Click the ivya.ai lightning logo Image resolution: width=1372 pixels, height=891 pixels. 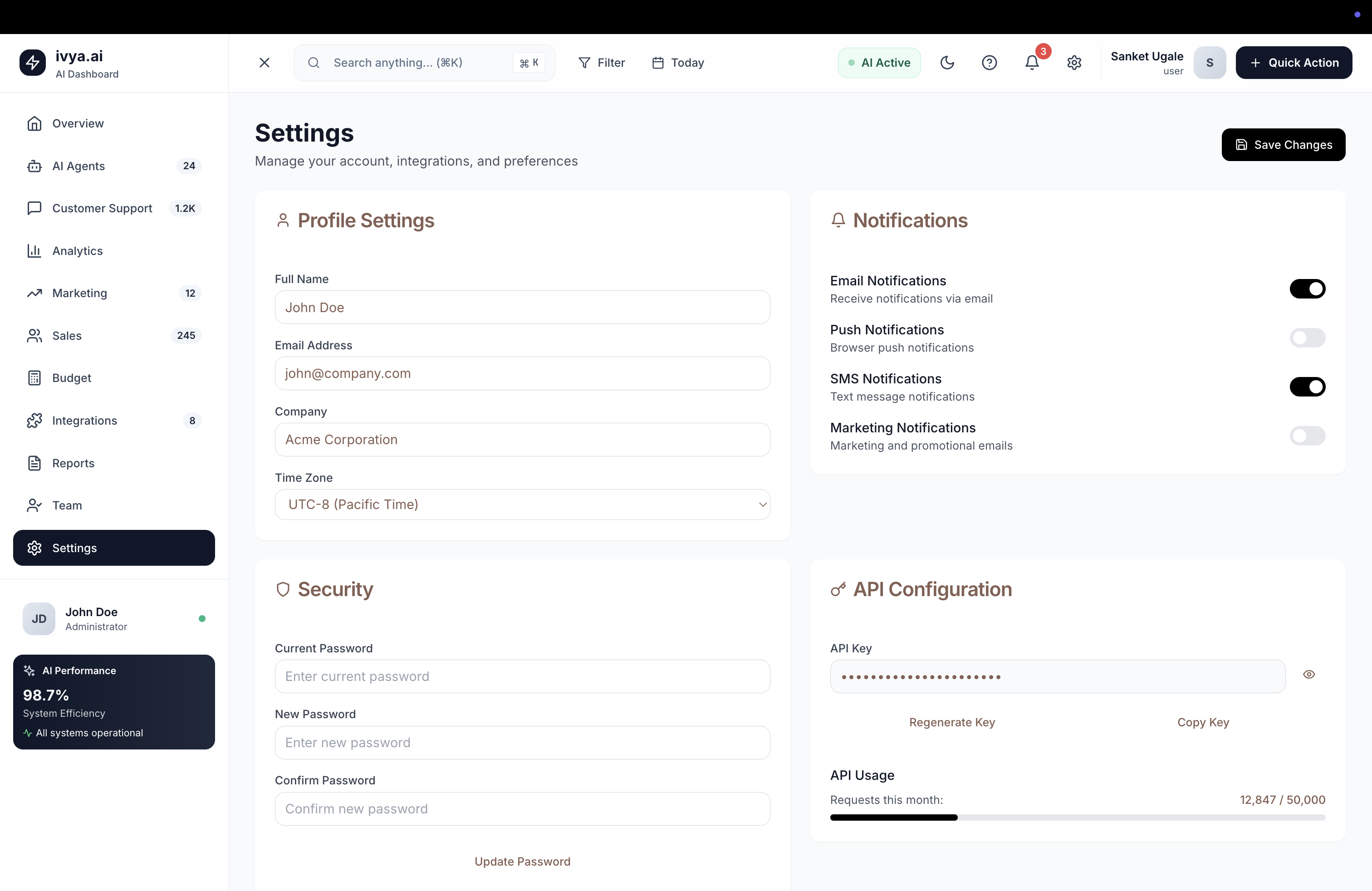point(32,62)
